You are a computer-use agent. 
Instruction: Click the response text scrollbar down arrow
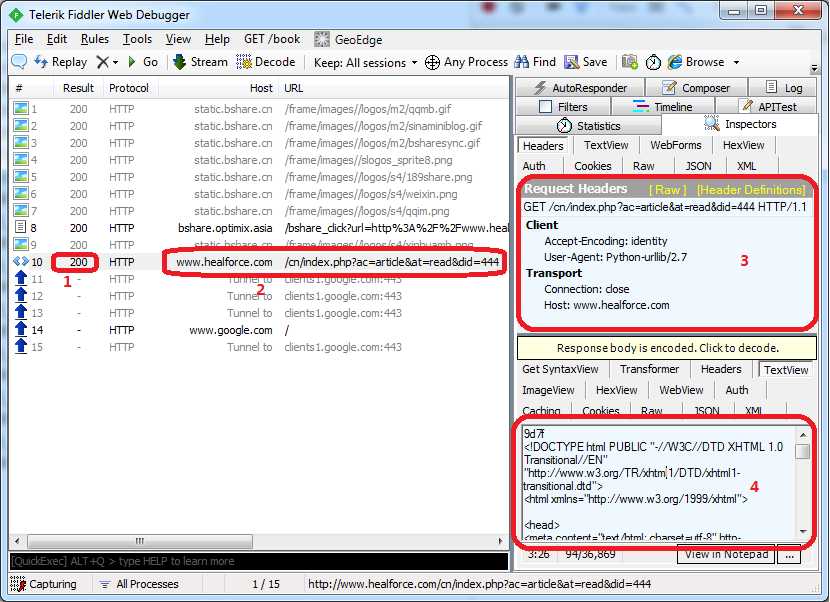click(803, 532)
